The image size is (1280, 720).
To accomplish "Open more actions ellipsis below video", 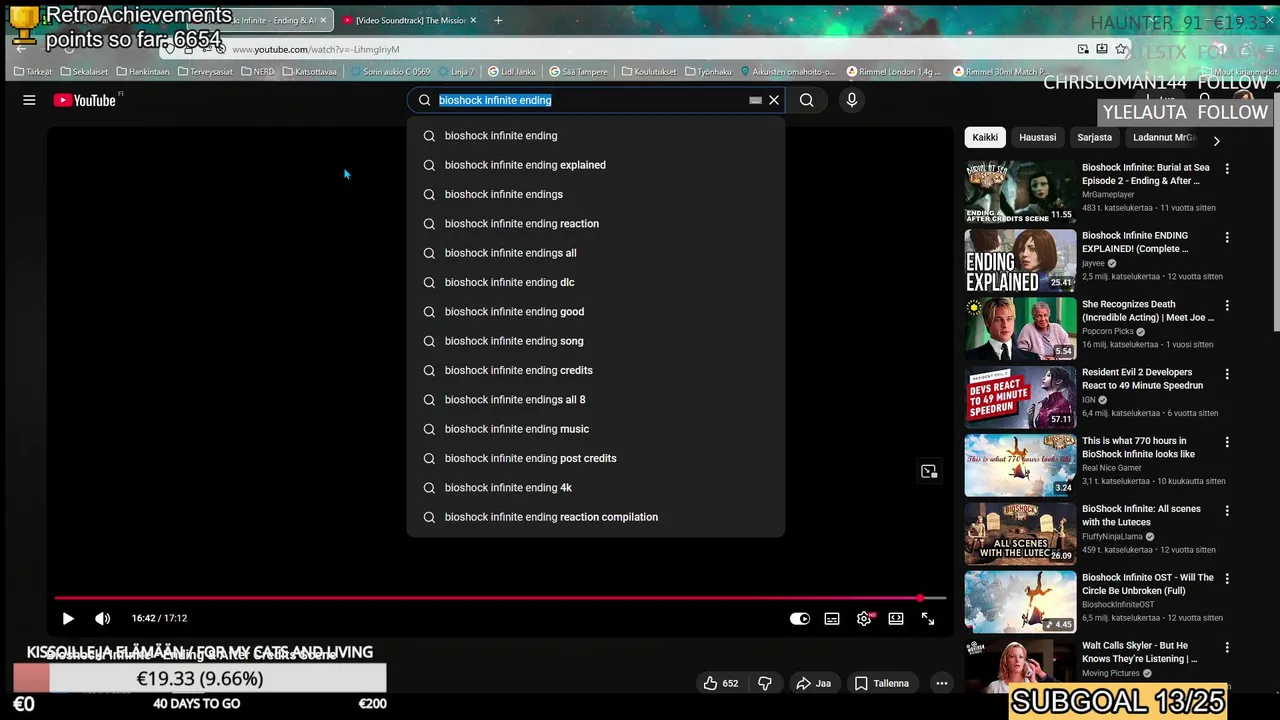I will pos(941,684).
